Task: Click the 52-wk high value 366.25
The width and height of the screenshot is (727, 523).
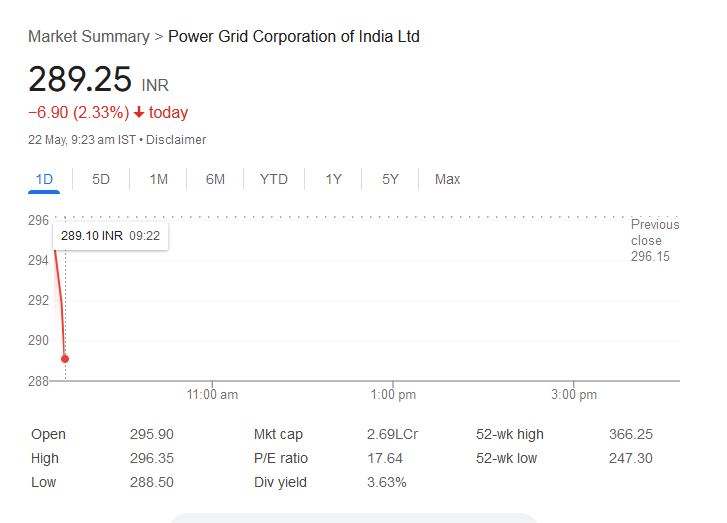Action: (x=631, y=434)
